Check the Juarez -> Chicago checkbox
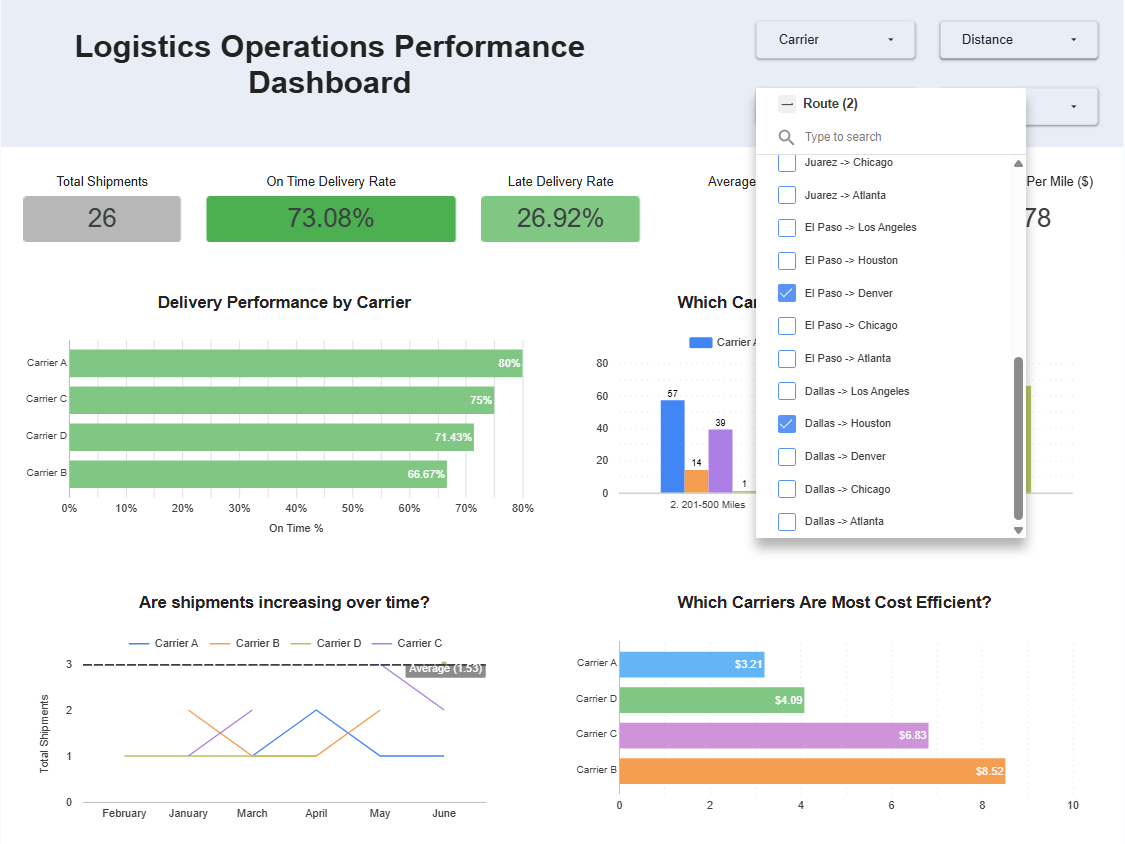1125x844 pixels. [x=787, y=163]
